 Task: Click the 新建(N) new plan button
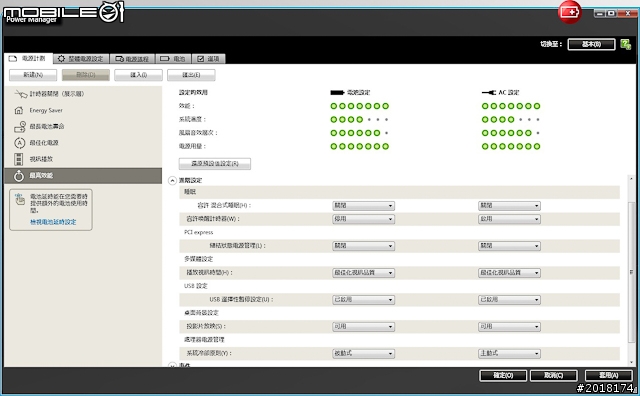tap(33, 75)
